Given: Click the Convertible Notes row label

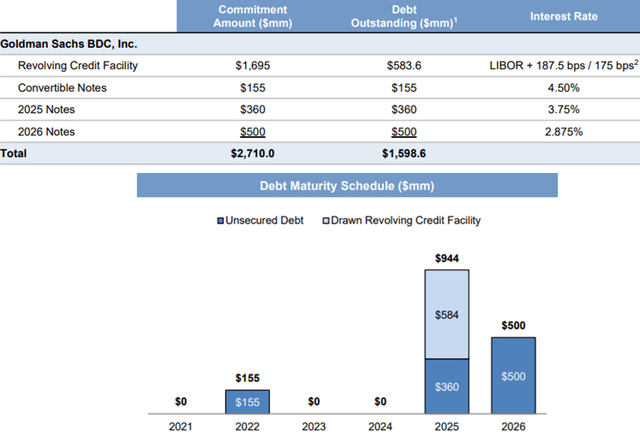Looking at the screenshot, I should point(62,88).
